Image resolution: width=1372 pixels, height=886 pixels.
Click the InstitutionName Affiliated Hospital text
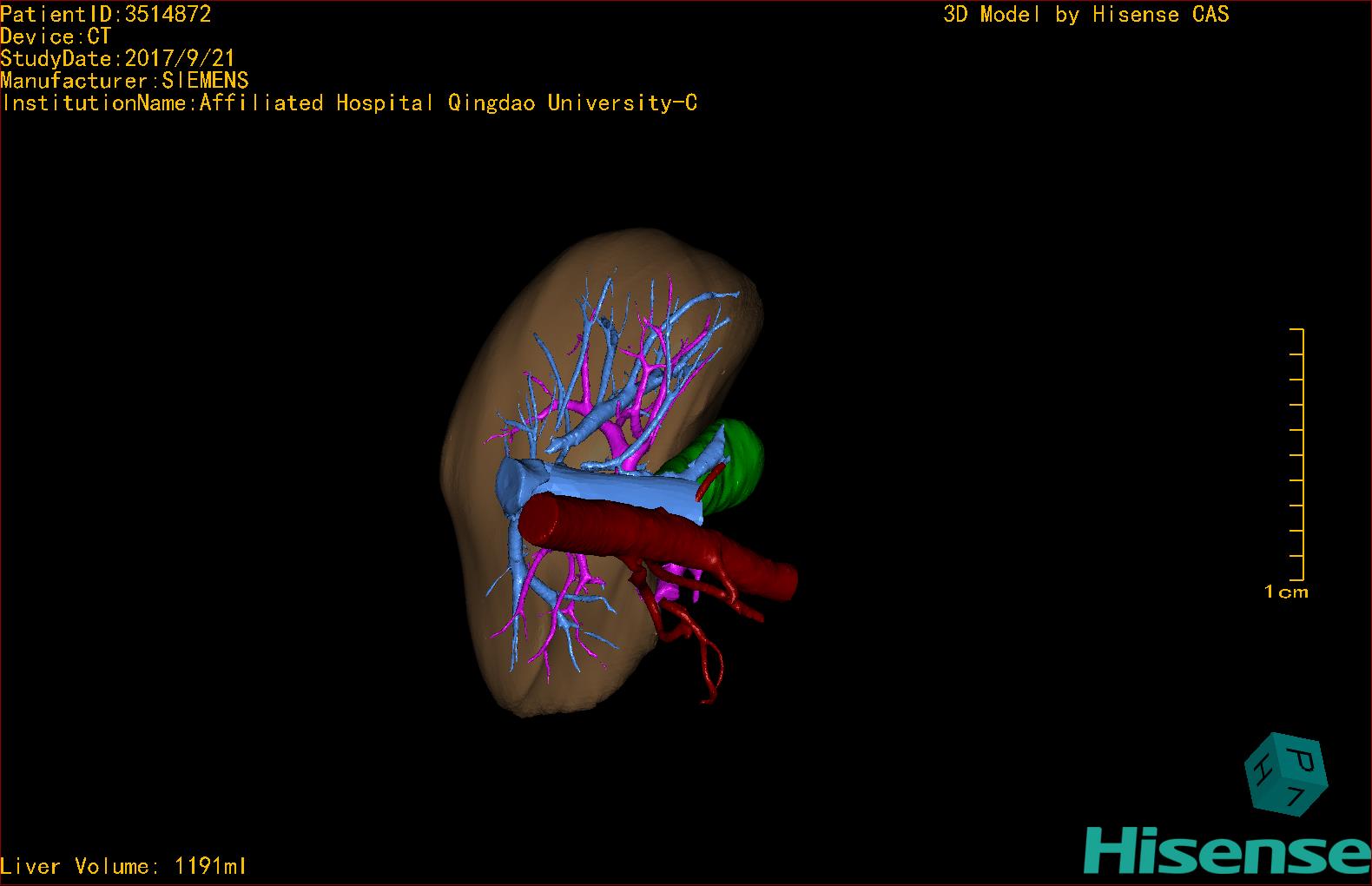[349, 103]
